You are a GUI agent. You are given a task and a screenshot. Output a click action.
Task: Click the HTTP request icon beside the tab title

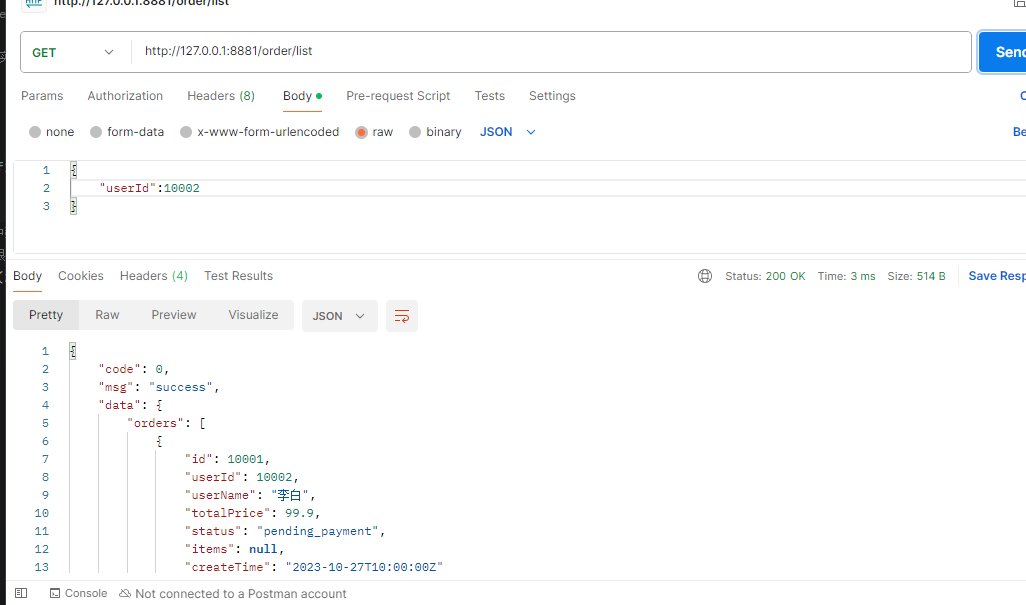pos(34,4)
